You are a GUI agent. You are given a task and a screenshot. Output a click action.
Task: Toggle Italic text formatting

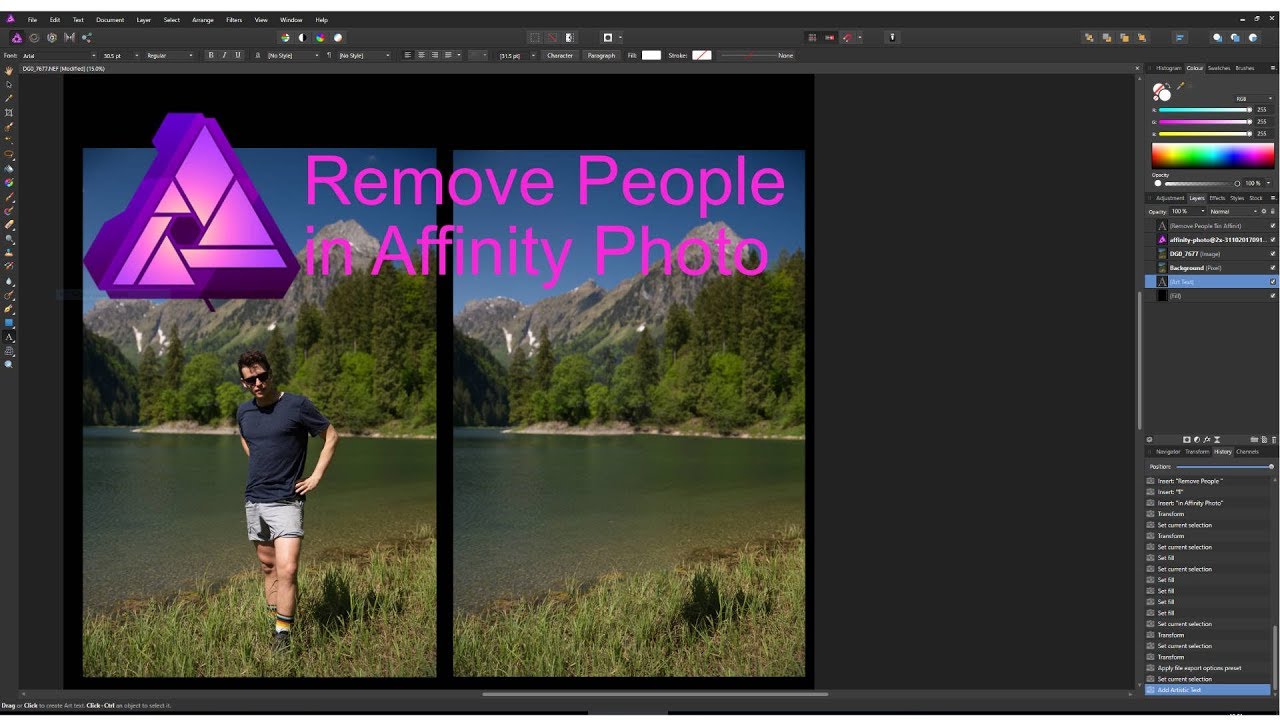[224, 55]
